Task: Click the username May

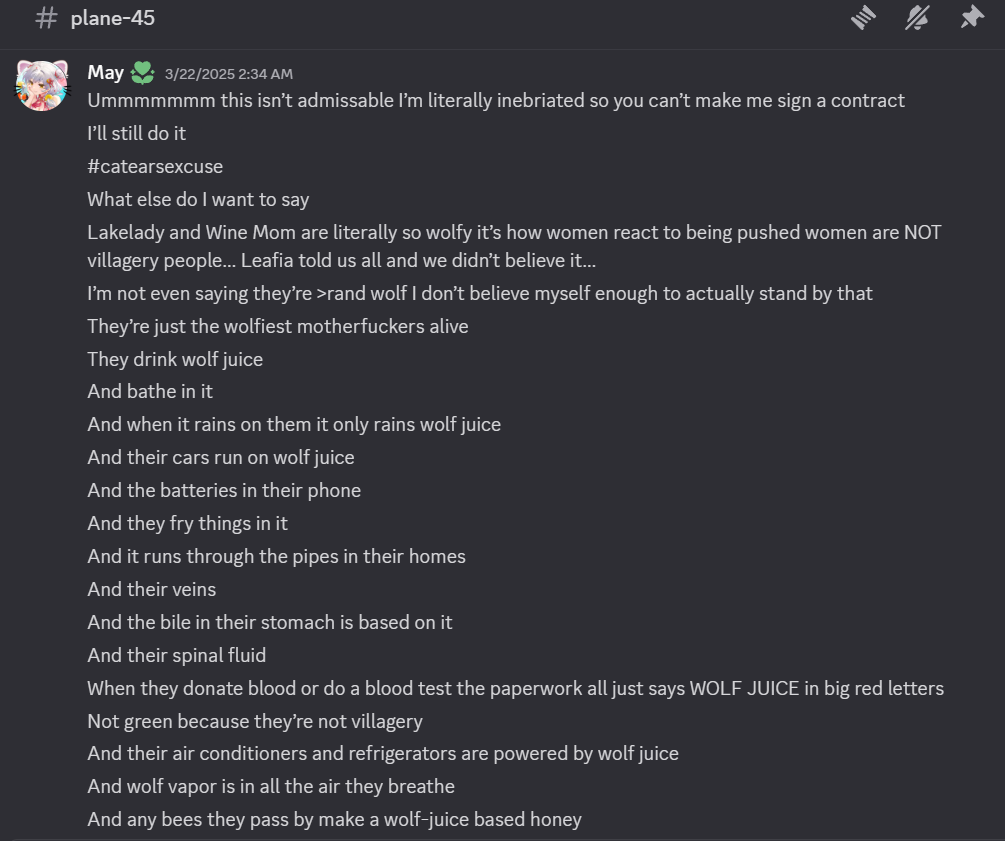Action: tap(105, 72)
